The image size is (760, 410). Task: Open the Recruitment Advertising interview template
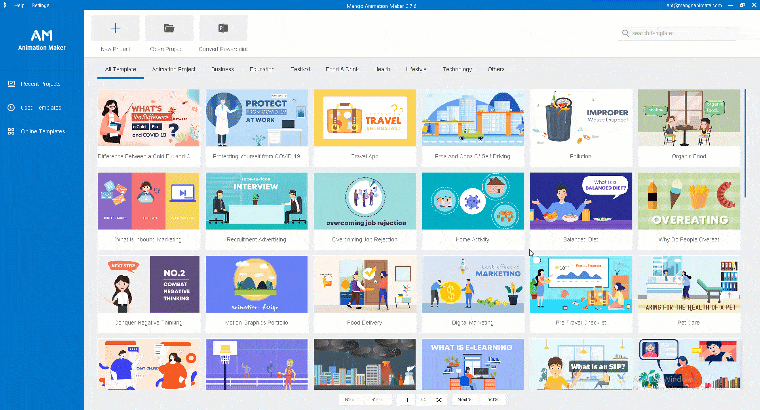point(256,201)
